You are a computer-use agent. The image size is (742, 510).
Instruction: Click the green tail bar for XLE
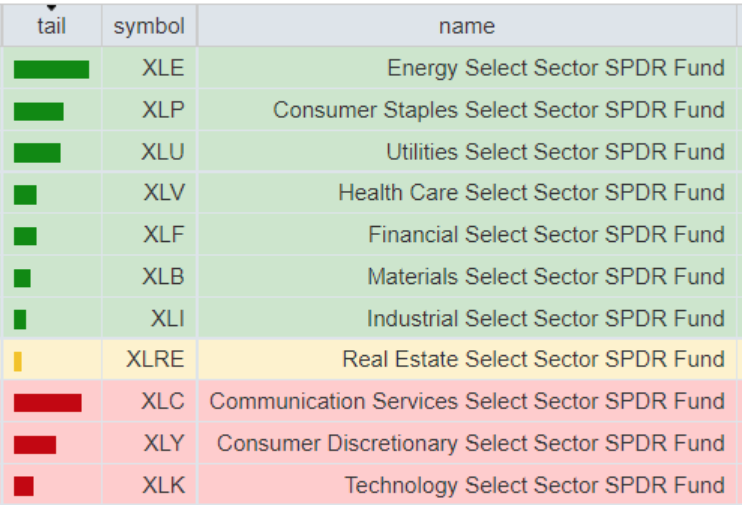tap(51, 69)
